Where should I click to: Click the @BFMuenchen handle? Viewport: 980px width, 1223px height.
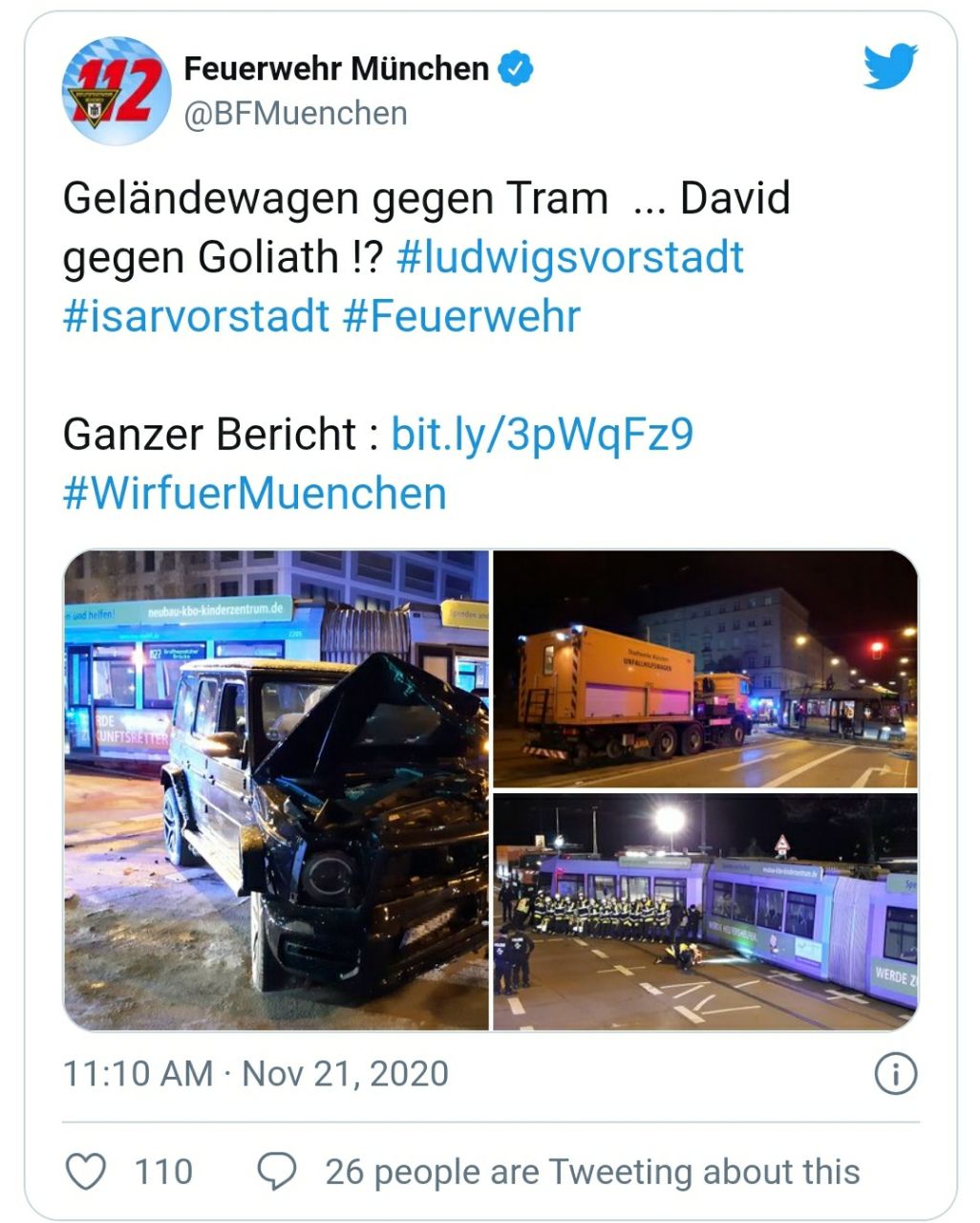(x=295, y=114)
